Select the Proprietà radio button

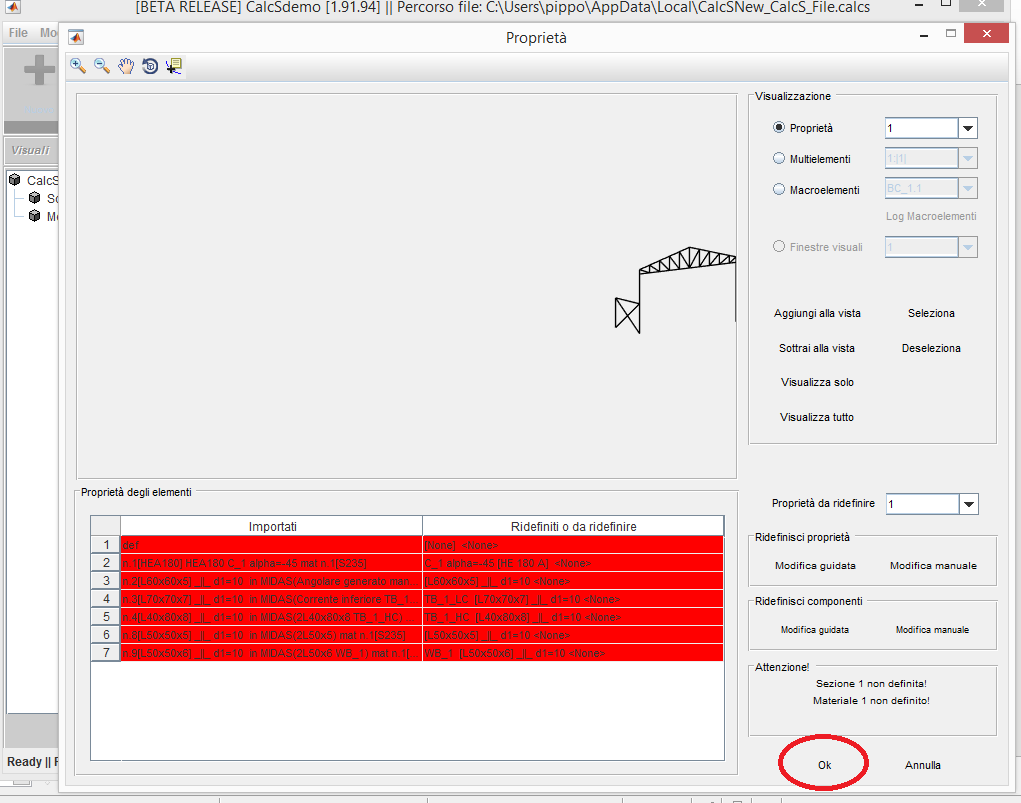[779, 128]
